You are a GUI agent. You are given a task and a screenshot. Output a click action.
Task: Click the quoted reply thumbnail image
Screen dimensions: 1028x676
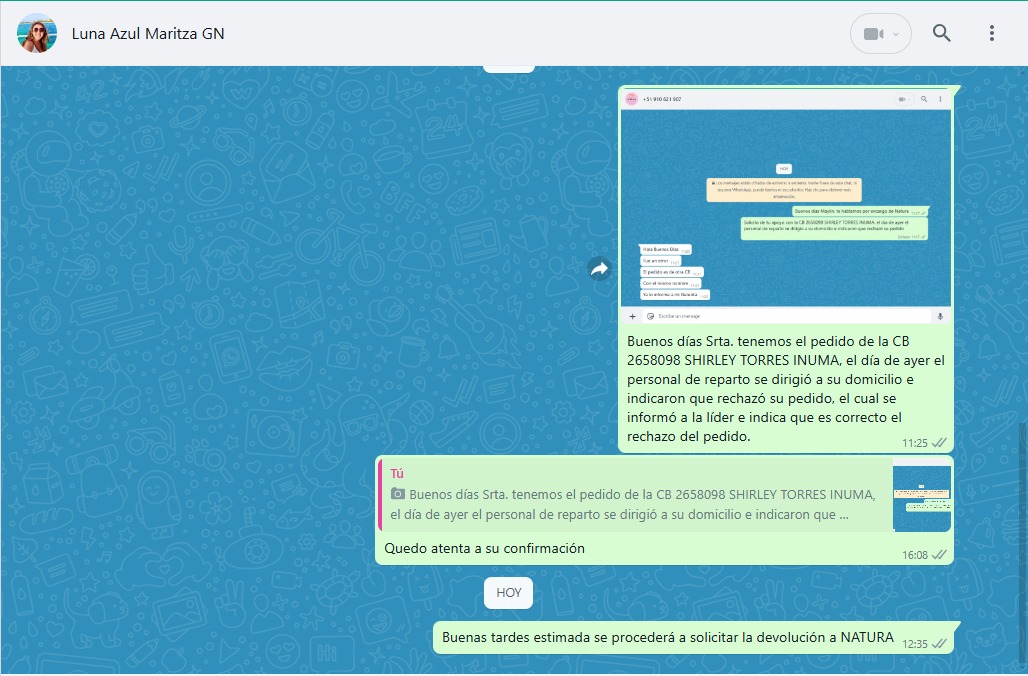pyautogui.click(x=921, y=498)
